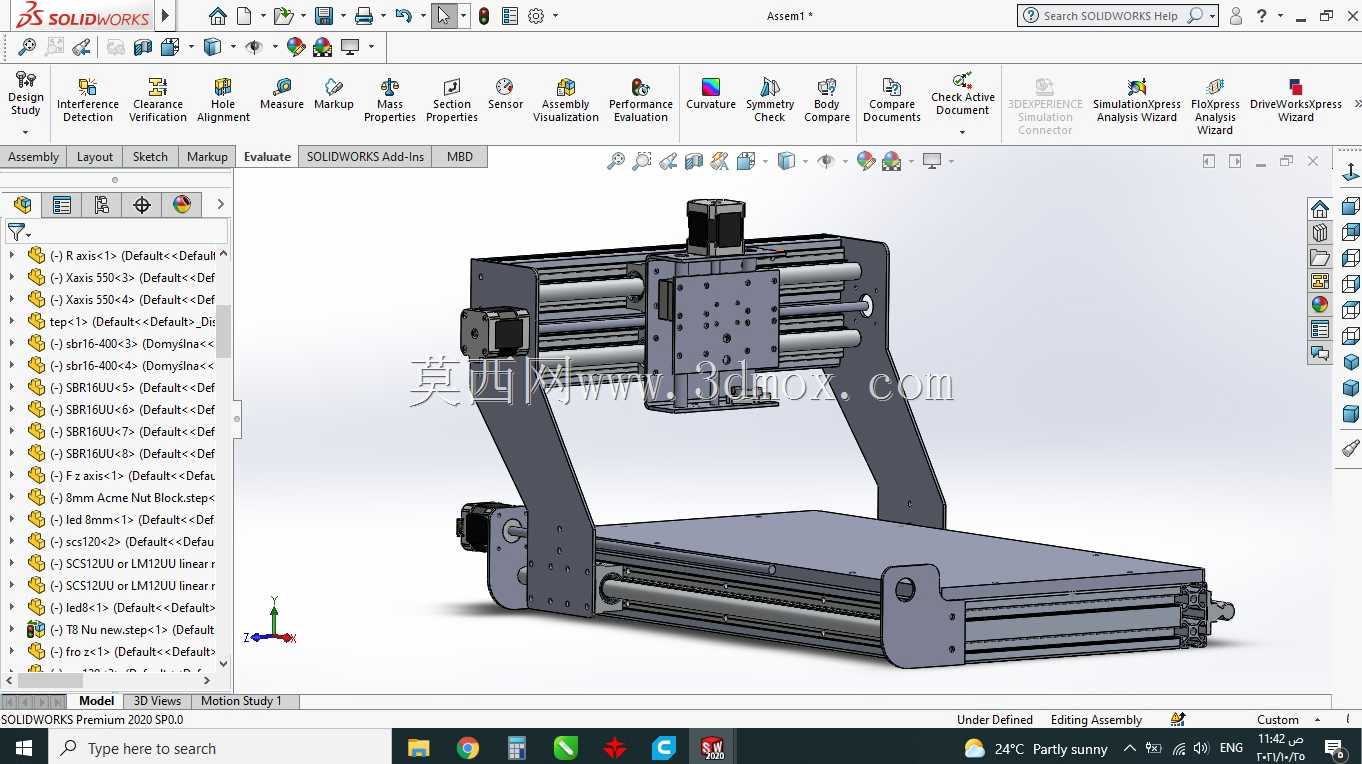
Task: Click the PropertyManager tab icon
Action: point(62,205)
